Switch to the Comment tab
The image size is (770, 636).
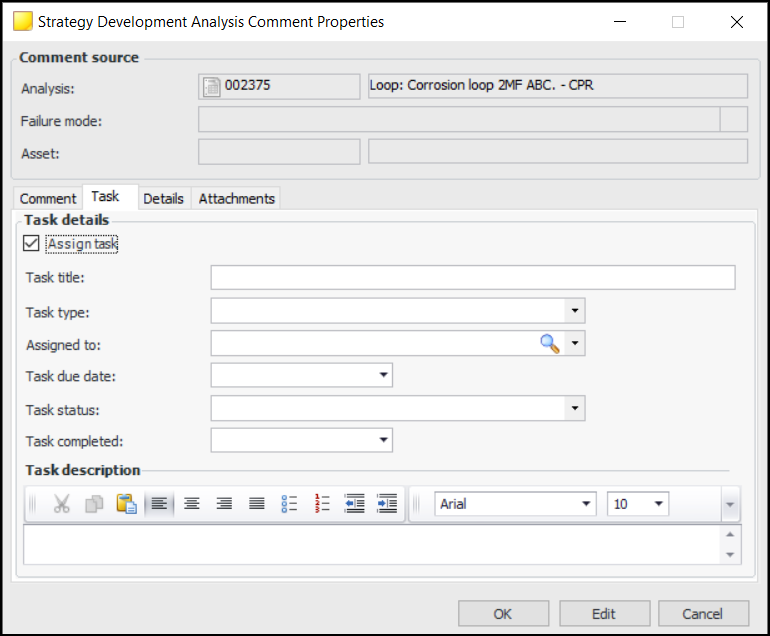[48, 199]
